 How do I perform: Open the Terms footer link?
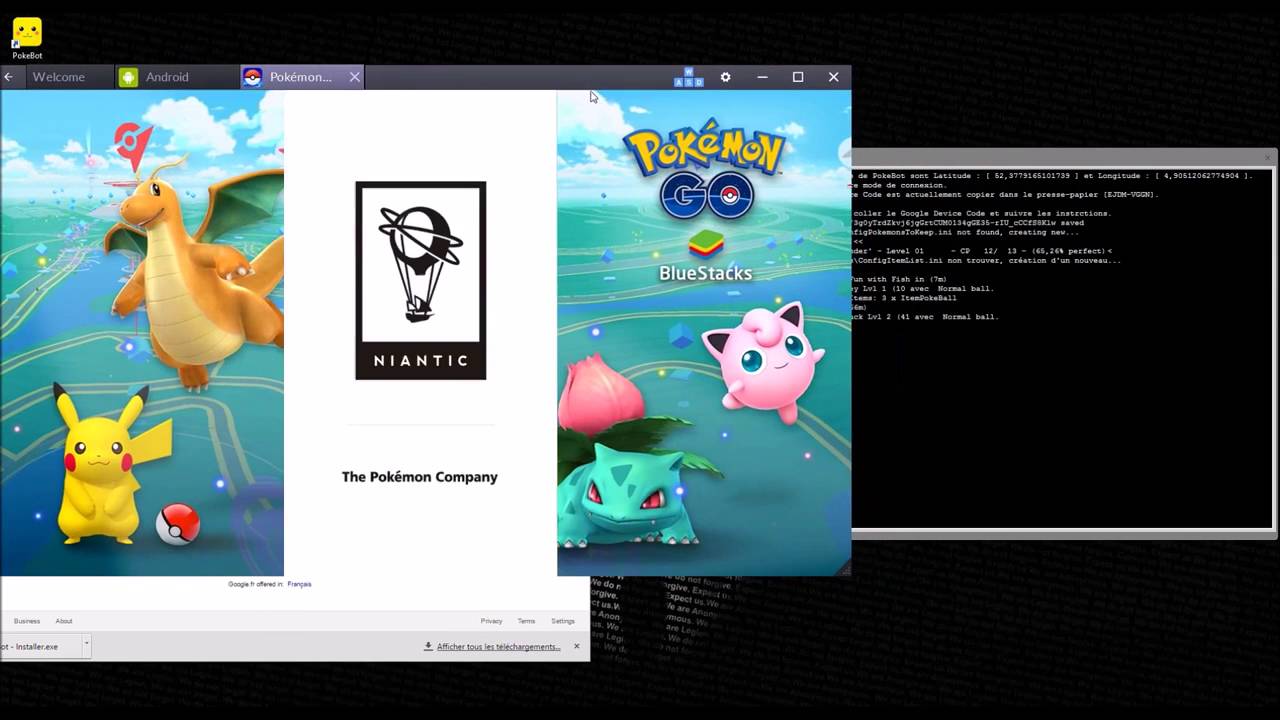pyautogui.click(x=526, y=621)
